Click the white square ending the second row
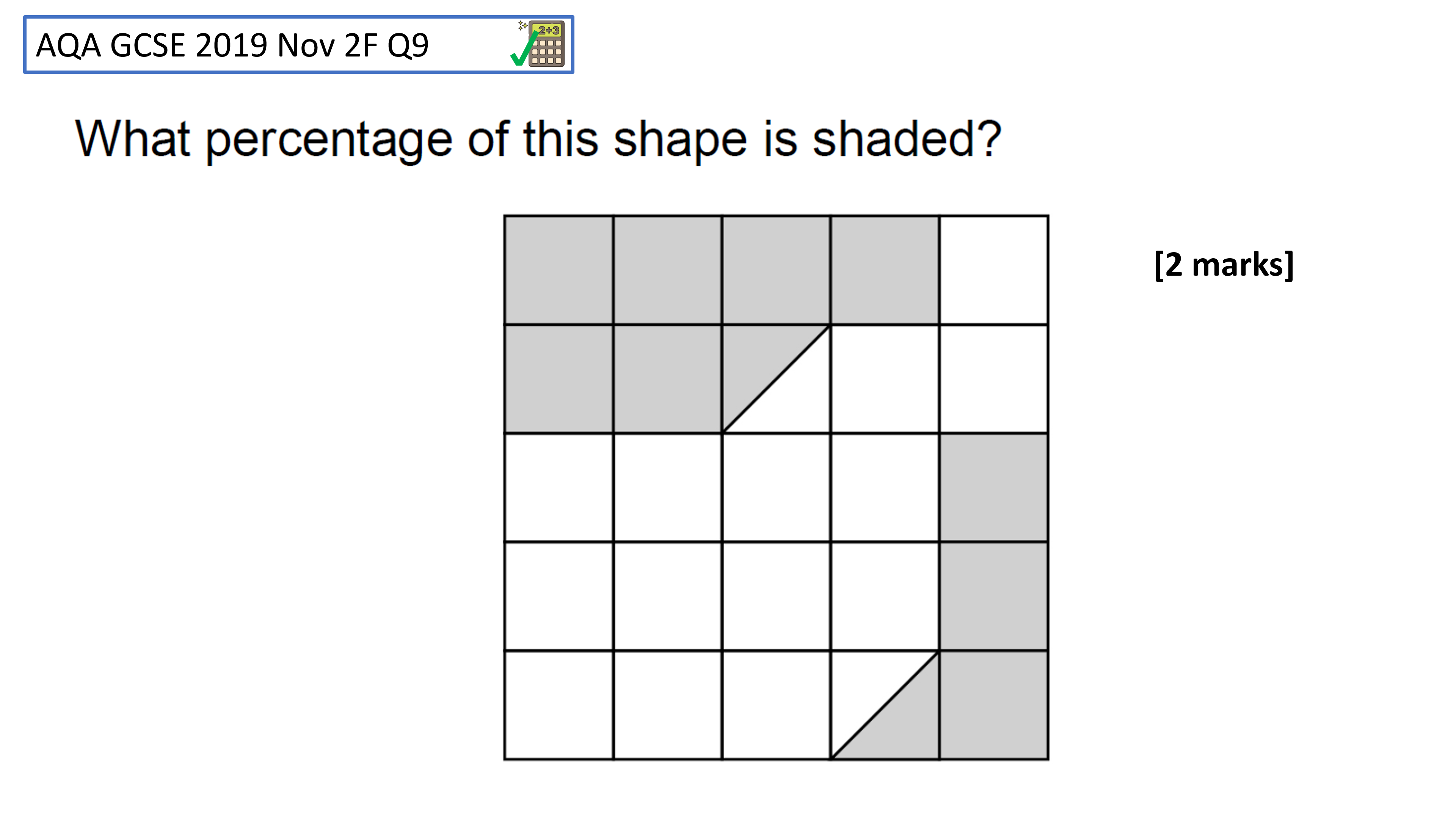 click(x=994, y=379)
